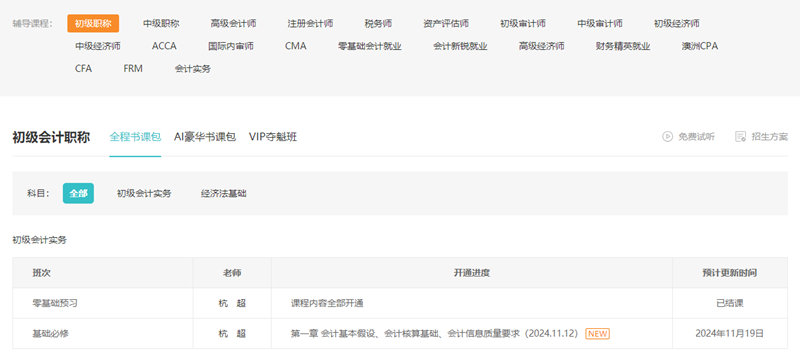Open the 注册会计师 course category
The height and width of the screenshot is (361, 800).
coord(310,23)
